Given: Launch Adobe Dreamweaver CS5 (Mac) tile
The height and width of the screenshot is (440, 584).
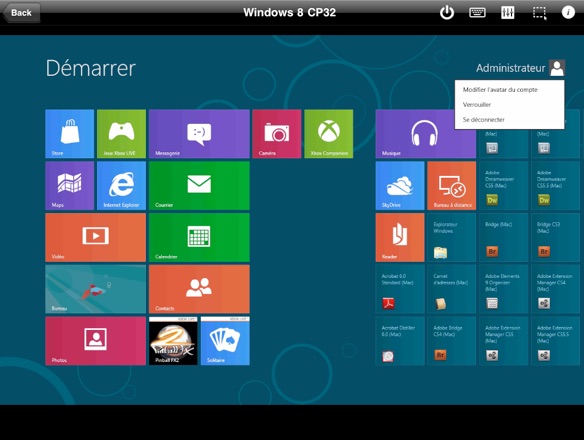Looking at the screenshot, I should (x=504, y=186).
